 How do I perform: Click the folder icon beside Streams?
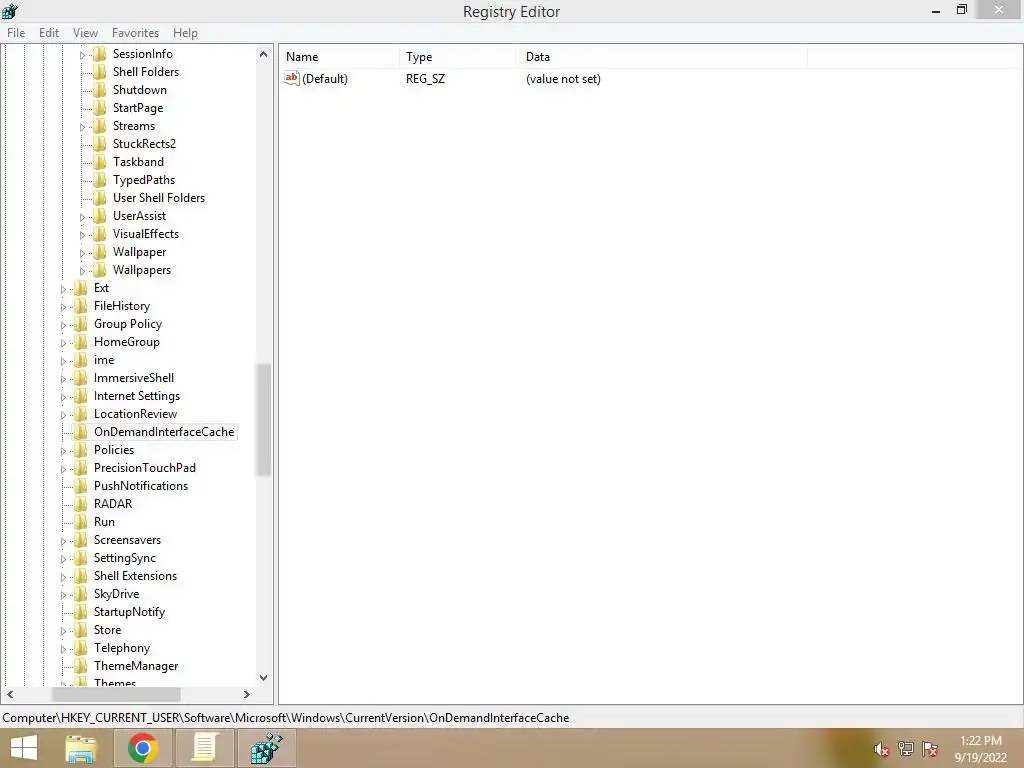99,126
